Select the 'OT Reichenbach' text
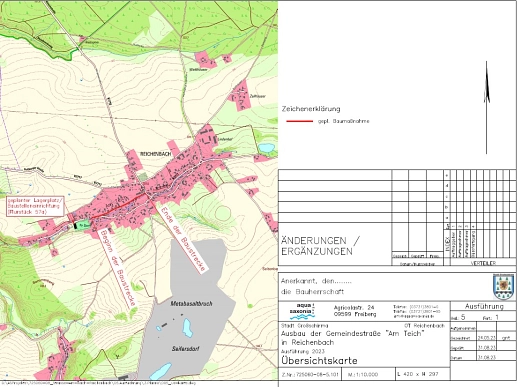522x387 pixels. (424, 326)
